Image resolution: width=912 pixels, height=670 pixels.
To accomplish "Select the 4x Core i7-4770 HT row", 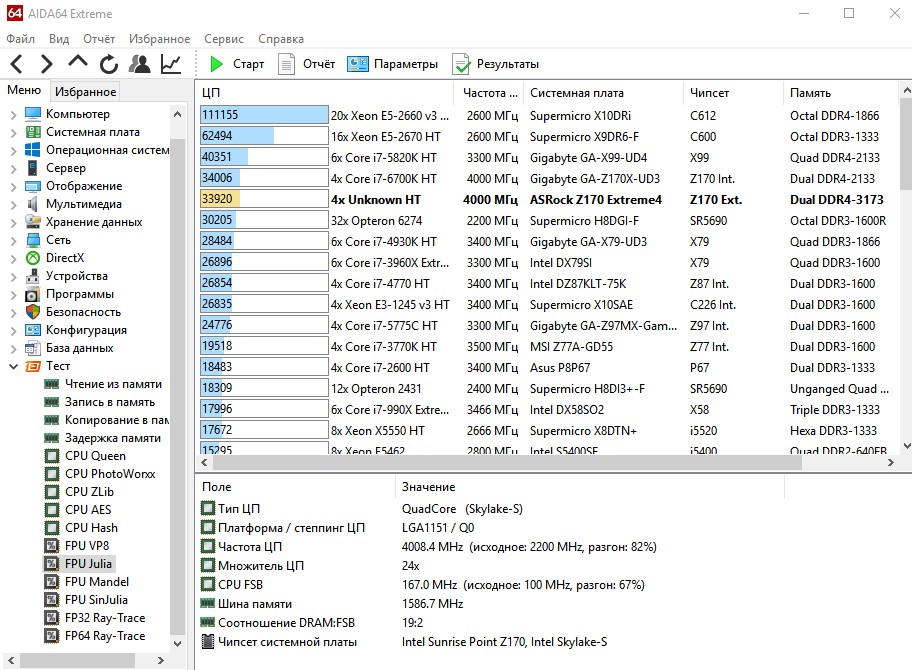I will (547, 284).
